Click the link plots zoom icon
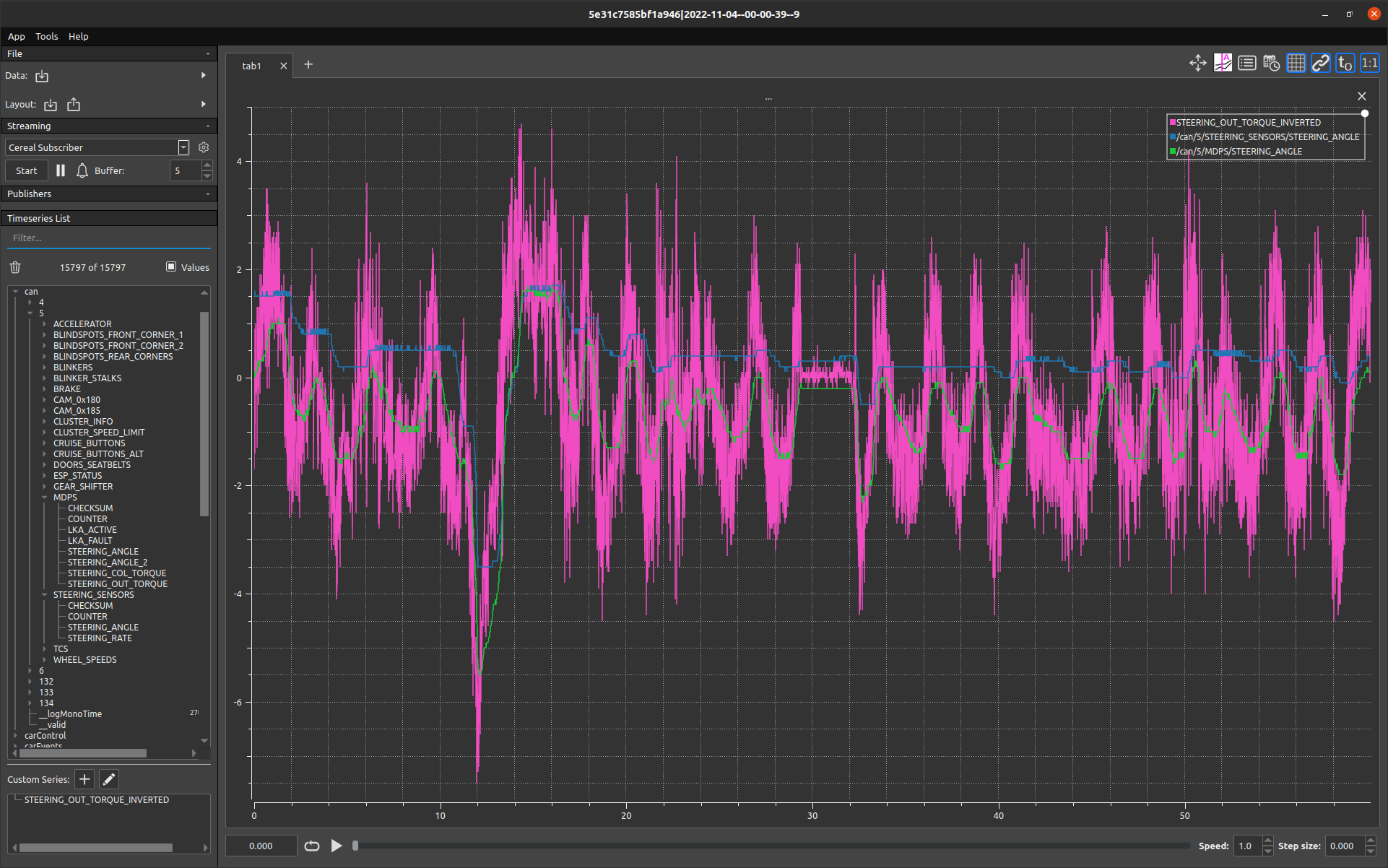1388x868 pixels. [x=1320, y=64]
